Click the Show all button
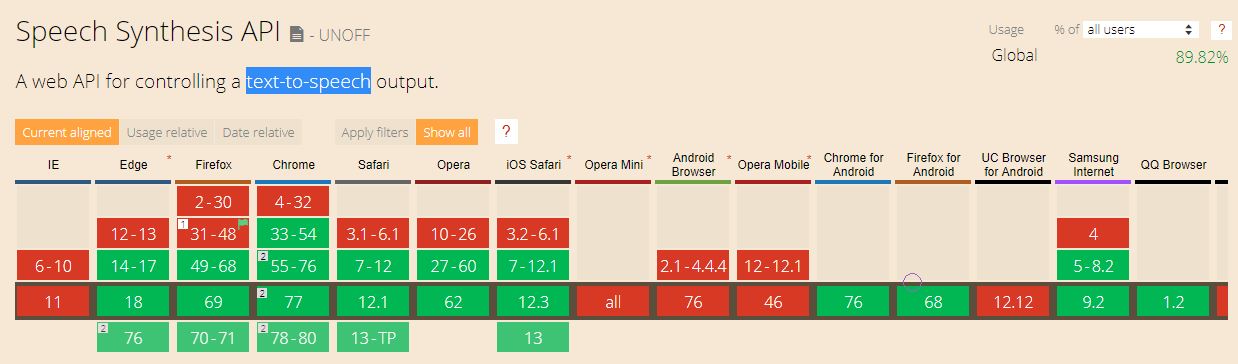1238x364 pixels. point(447,132)
